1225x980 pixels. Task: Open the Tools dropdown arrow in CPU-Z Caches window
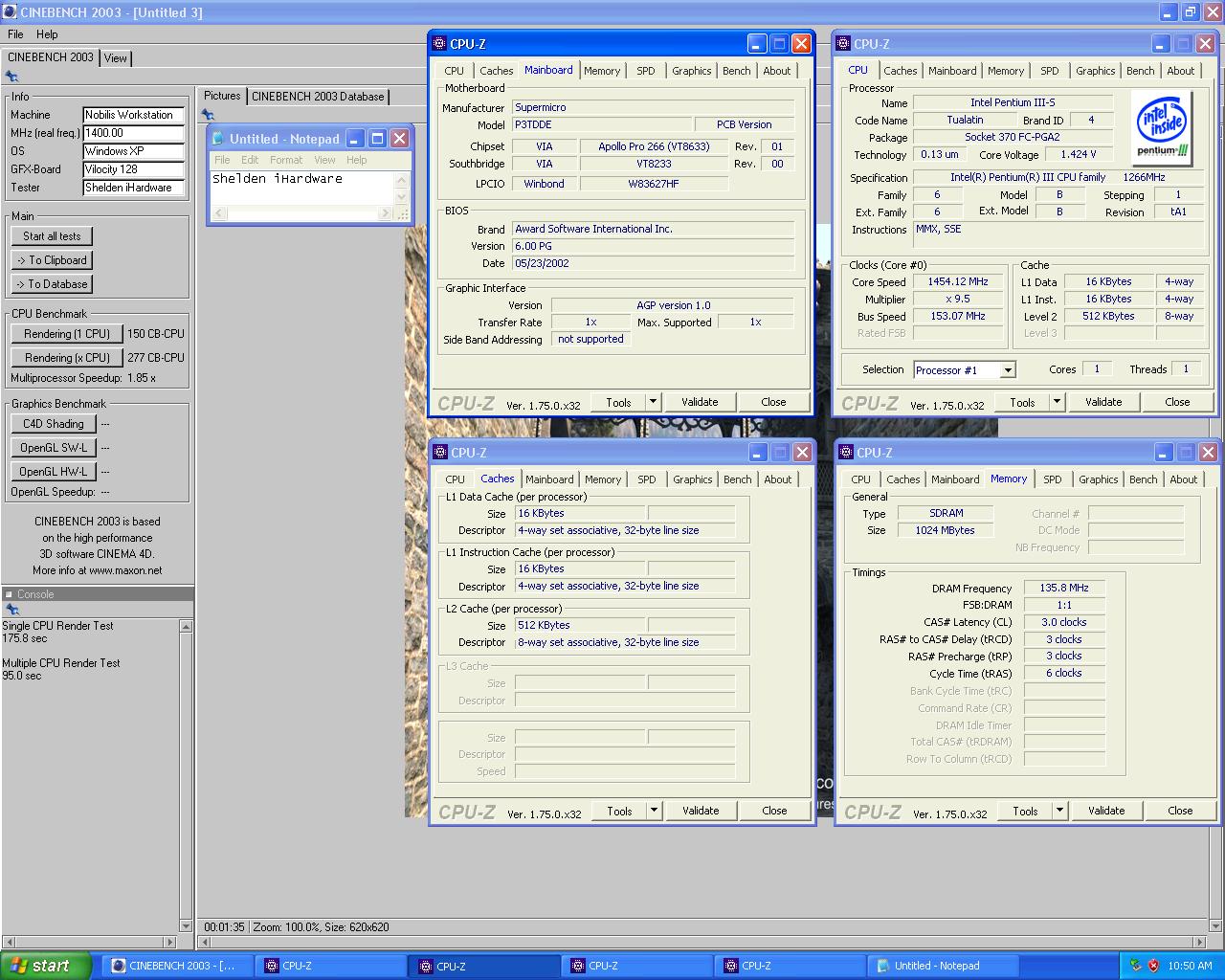655,811
